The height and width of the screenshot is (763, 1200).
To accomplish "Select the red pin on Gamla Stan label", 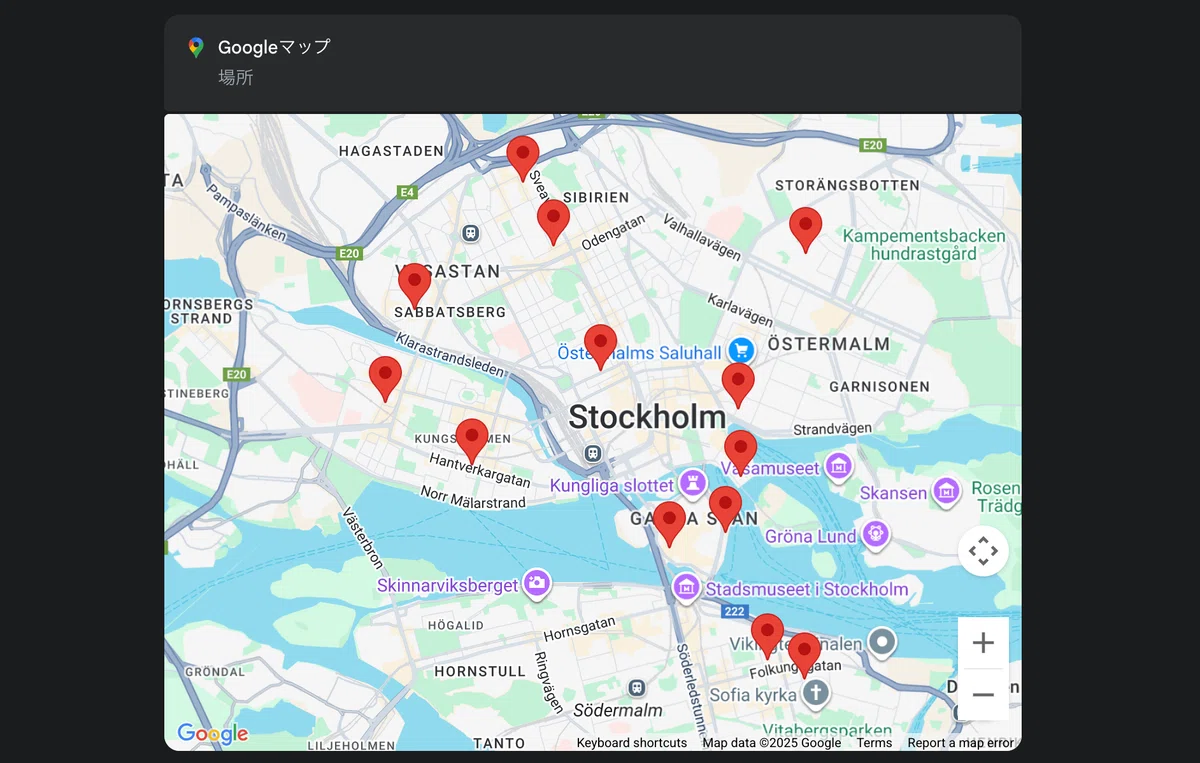I will (669, 525).
